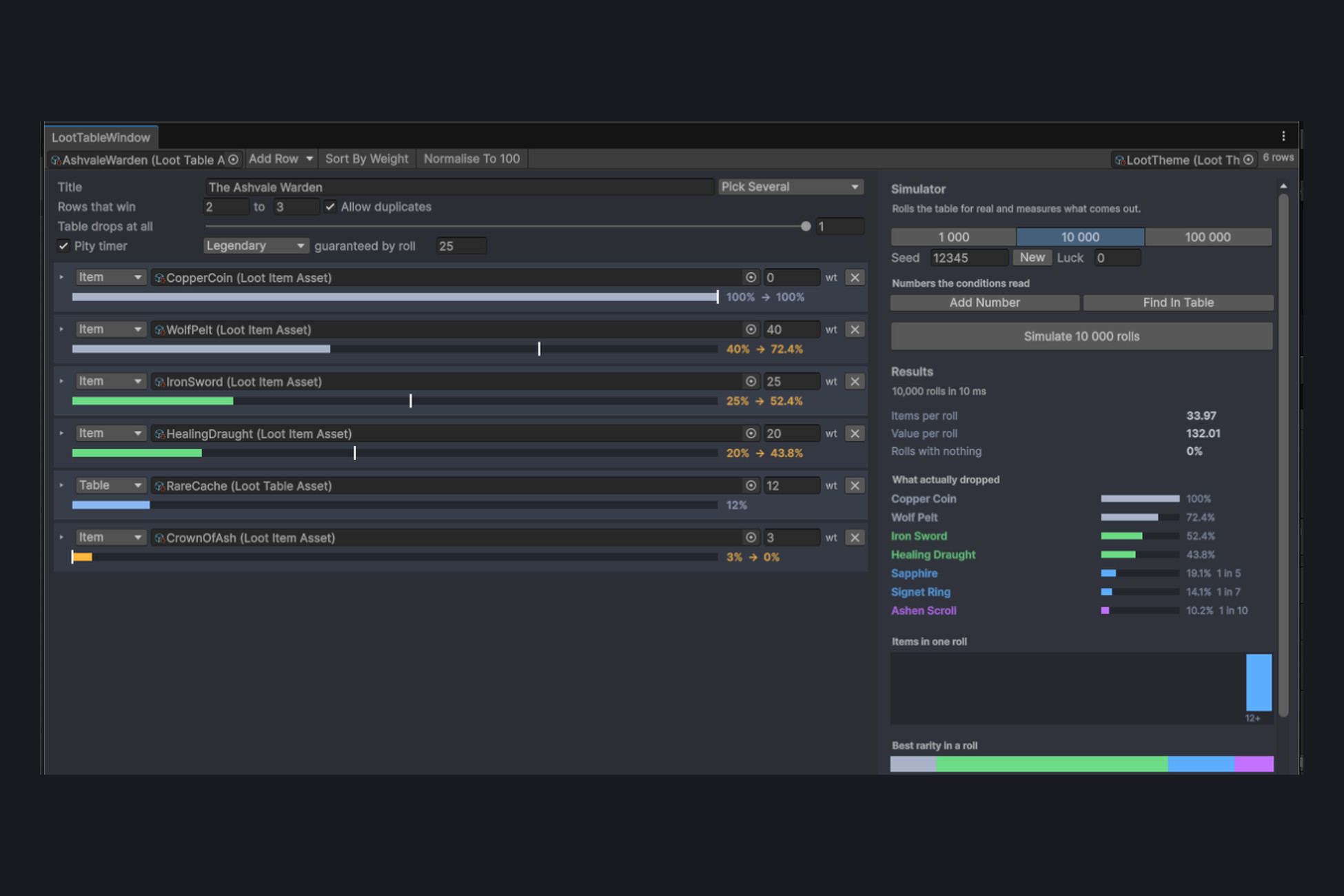Screen dimensions: 1344x896
Task: Click the CrownOfAsh asset icon
Action: pyautogui.click(x=159, y=538)
